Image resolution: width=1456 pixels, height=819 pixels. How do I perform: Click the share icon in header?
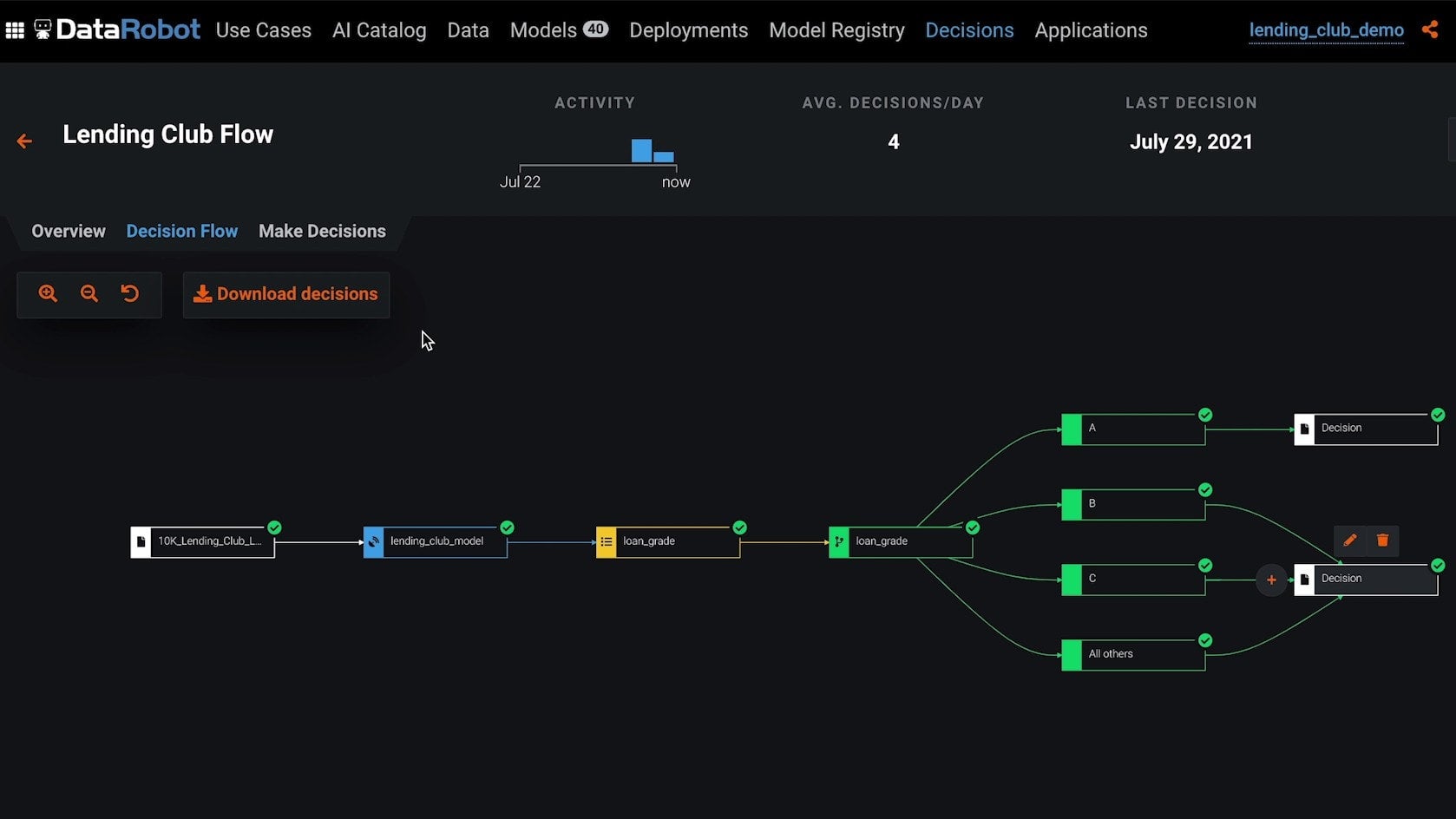click(1430, 29)
